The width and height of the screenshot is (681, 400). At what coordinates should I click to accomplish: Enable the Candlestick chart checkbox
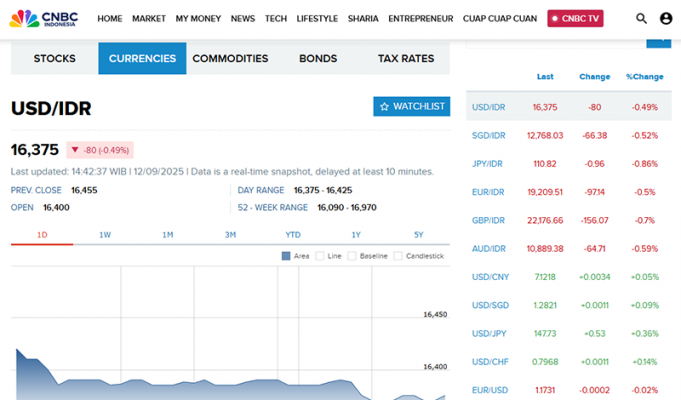click(398, 256)
